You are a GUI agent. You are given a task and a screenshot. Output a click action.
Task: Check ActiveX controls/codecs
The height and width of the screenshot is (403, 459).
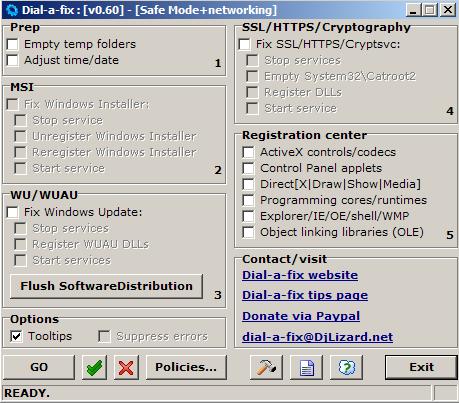coord(248,152)
